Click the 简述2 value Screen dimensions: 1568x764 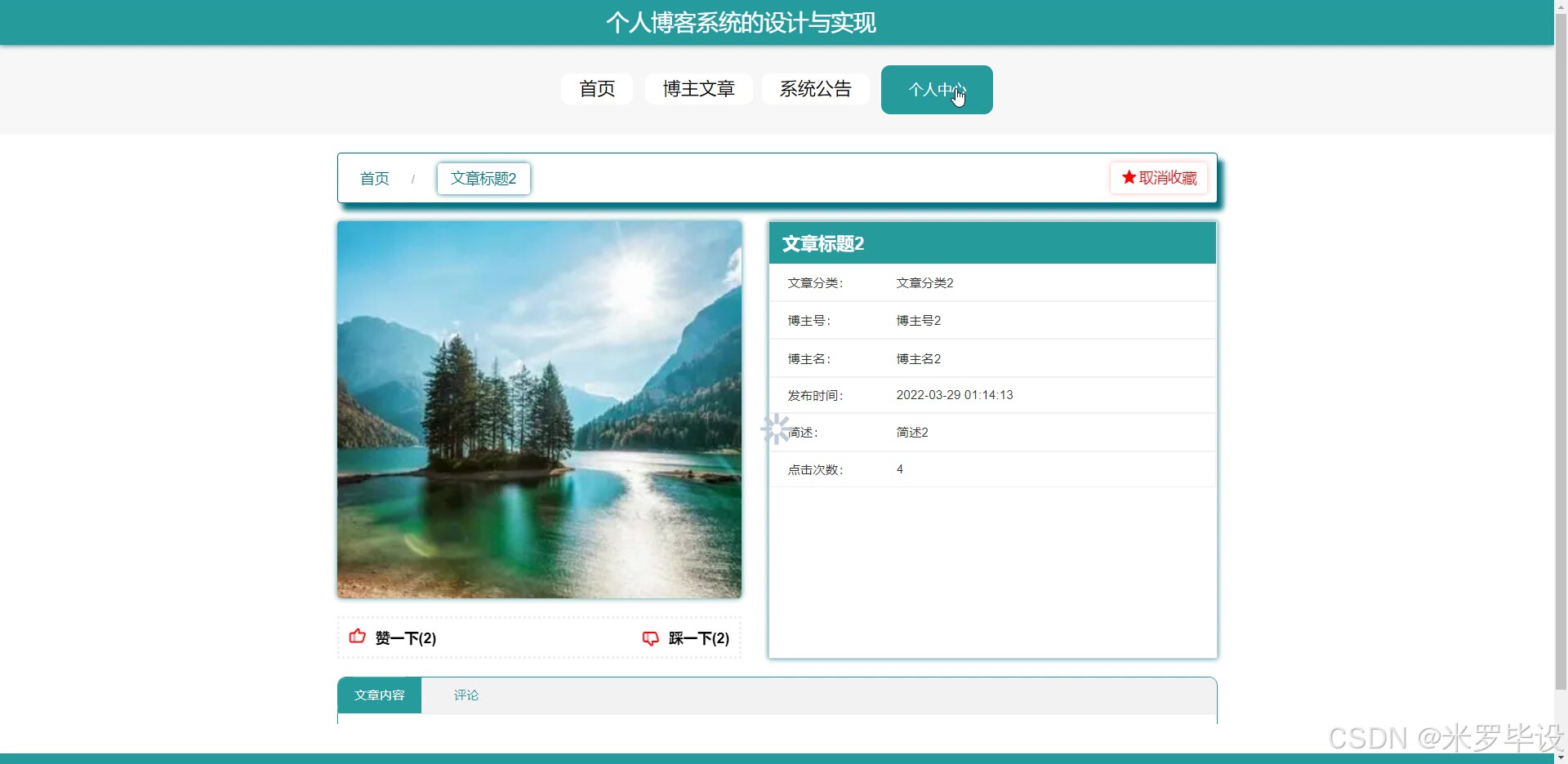pos(912,433)
